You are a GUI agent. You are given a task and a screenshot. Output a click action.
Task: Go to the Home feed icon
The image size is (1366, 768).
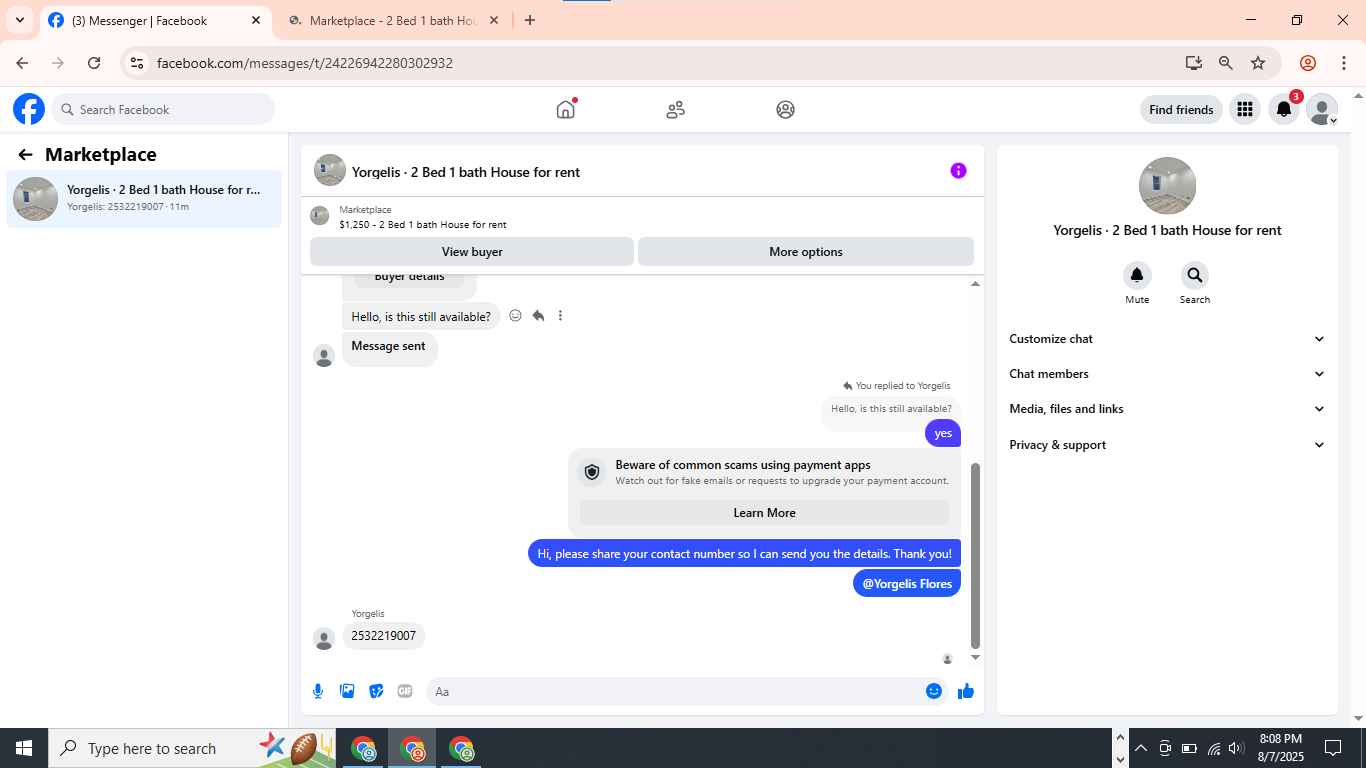[x=566, y=109]
